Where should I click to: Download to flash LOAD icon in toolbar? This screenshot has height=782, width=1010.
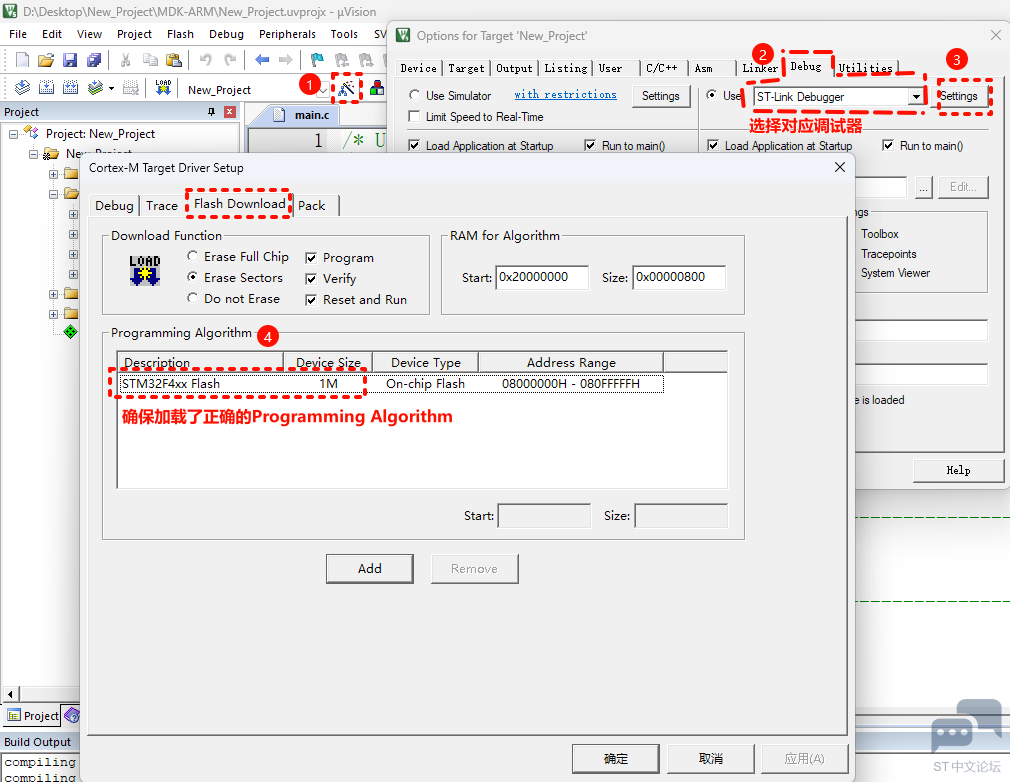click(163, 88)
